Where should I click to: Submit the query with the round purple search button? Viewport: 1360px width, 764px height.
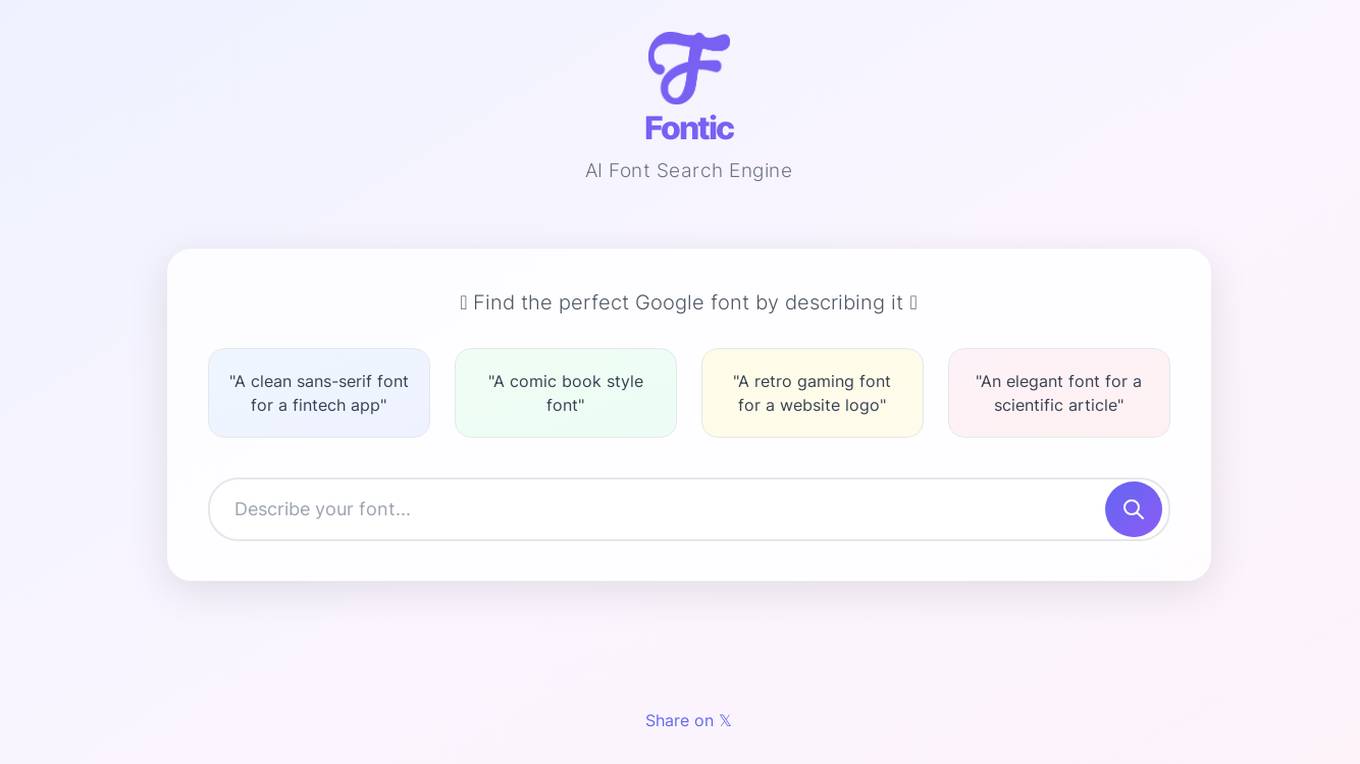pyautogui.click(x=1133, y=509)
